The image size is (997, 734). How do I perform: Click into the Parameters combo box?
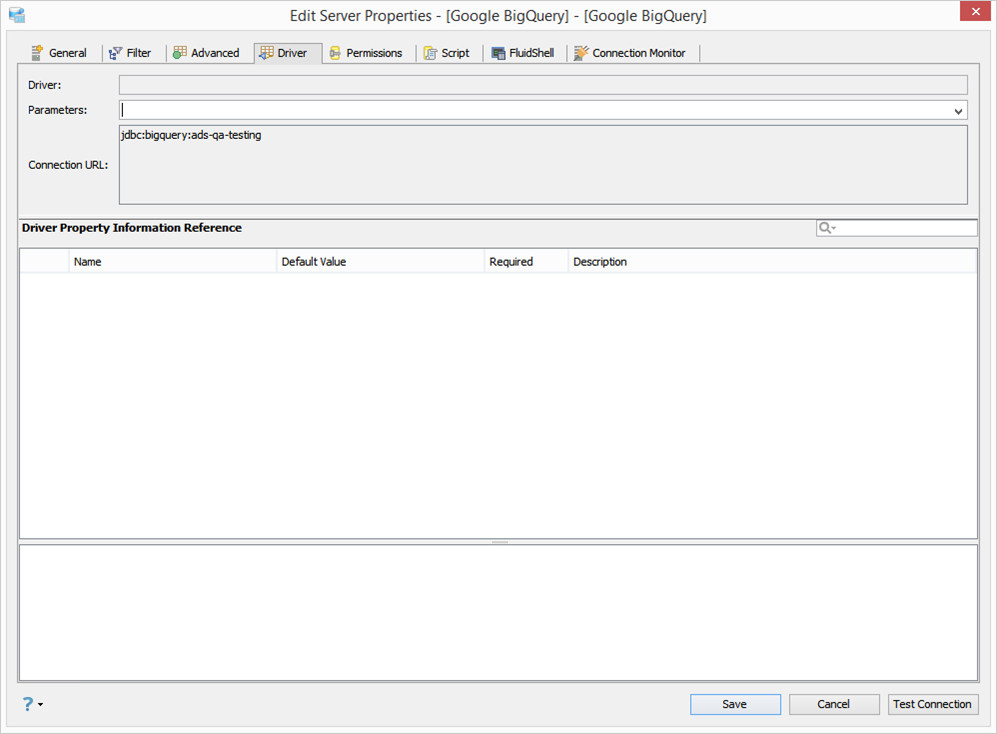point(543,110)
